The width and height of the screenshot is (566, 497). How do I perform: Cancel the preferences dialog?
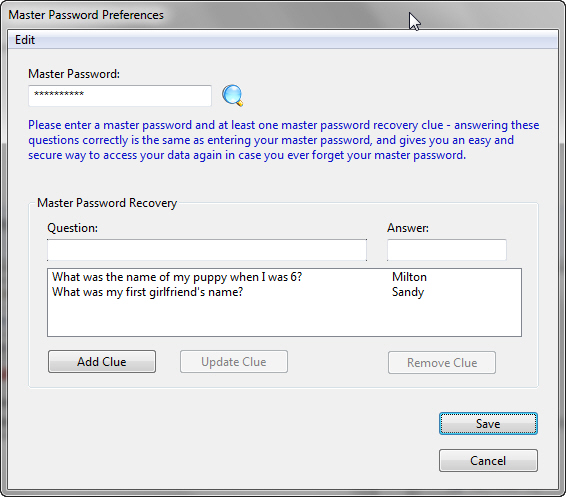pyautogui.click(x=488, y=461)
